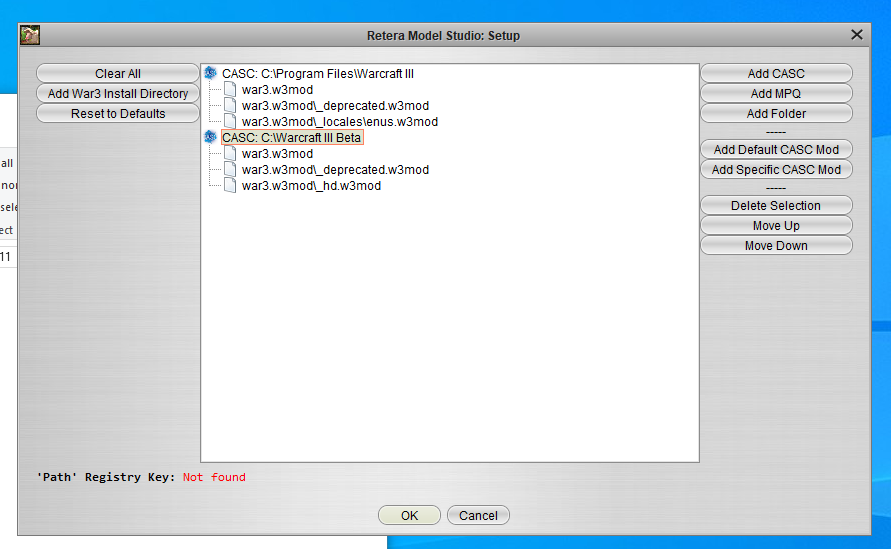Confirm setup with OK
This screenshot has height=549, width=891.
(x=409, y=515)
